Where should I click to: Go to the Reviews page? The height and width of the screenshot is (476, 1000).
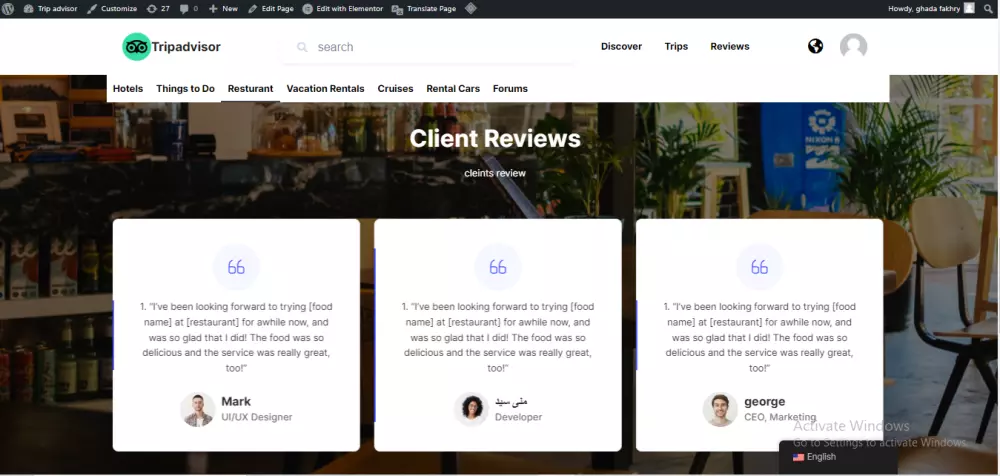click(x=730, y=47)
